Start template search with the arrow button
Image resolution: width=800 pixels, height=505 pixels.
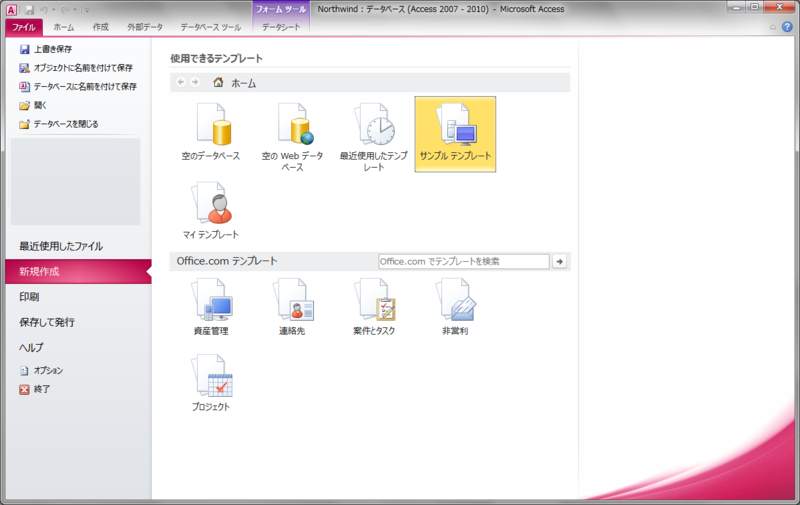[x=560, y=261]
